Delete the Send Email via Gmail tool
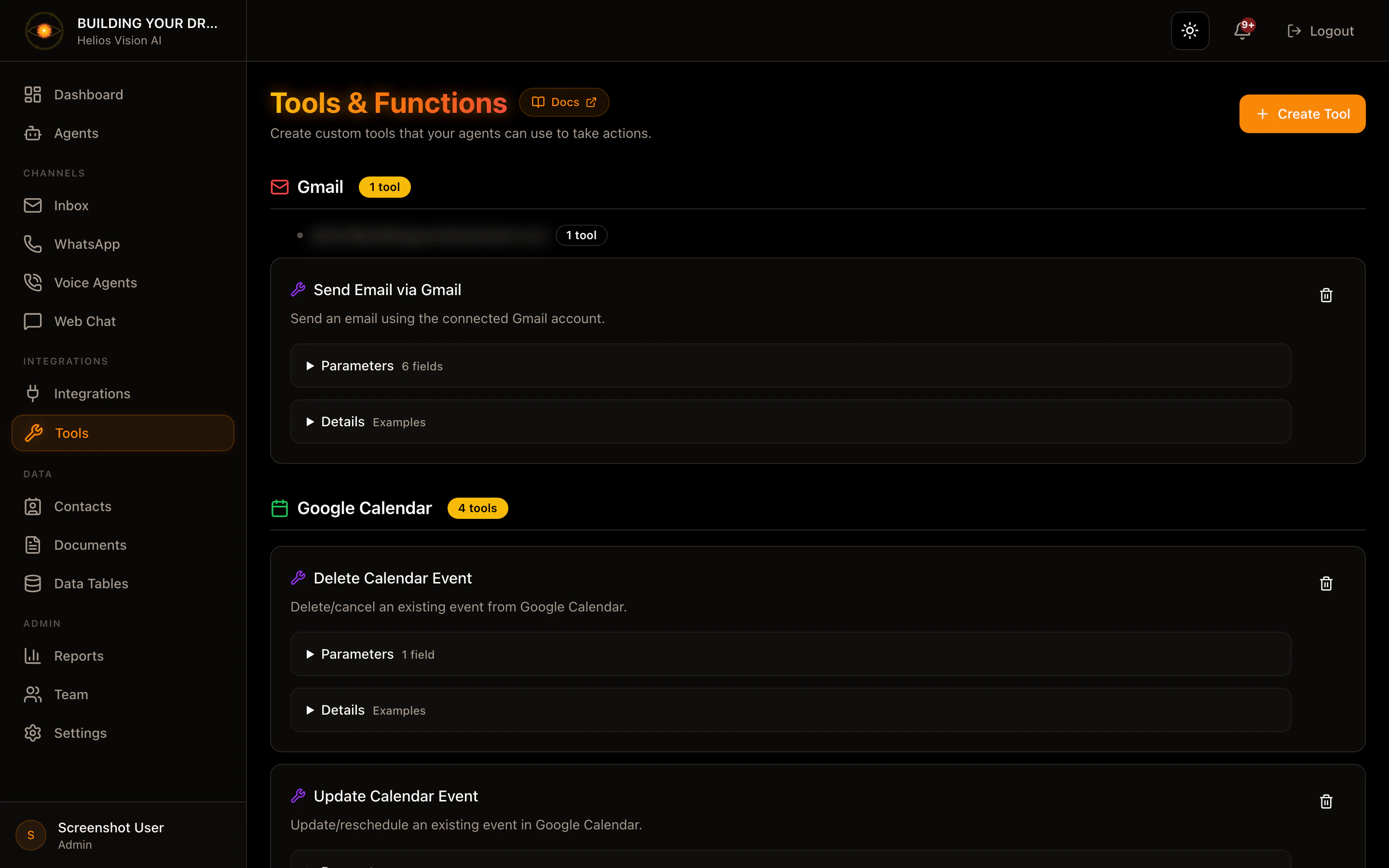 click(1325, 295)
